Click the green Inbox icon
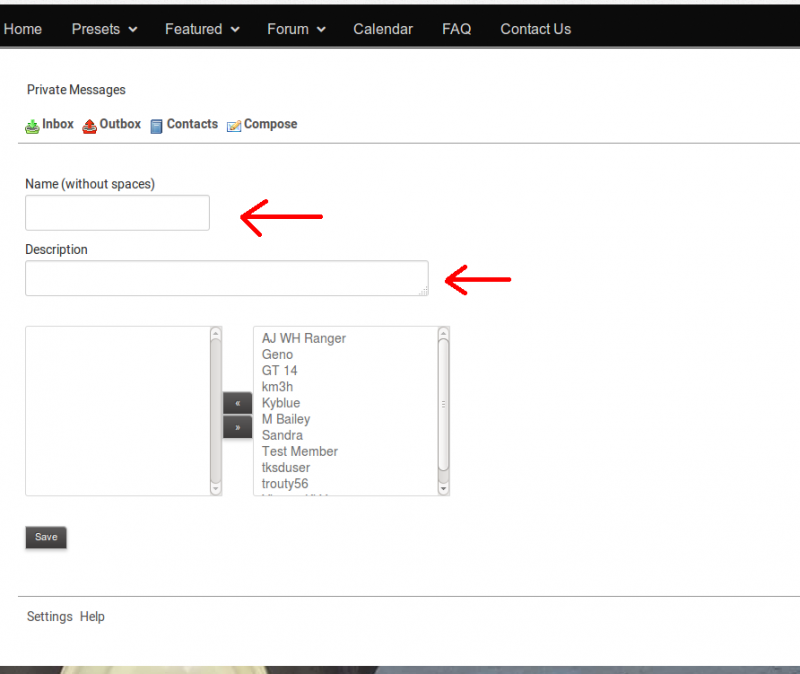 tap(32, 126)
